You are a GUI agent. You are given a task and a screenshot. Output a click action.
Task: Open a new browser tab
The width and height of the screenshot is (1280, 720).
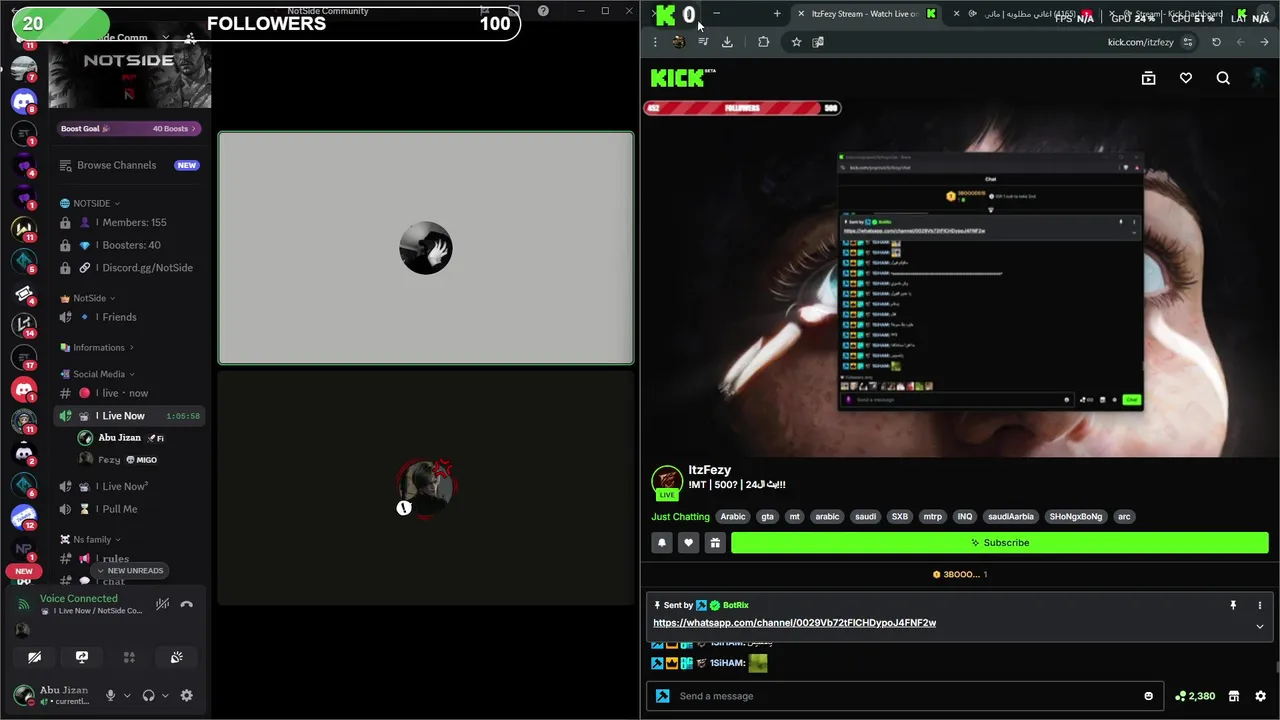point(777,14)
